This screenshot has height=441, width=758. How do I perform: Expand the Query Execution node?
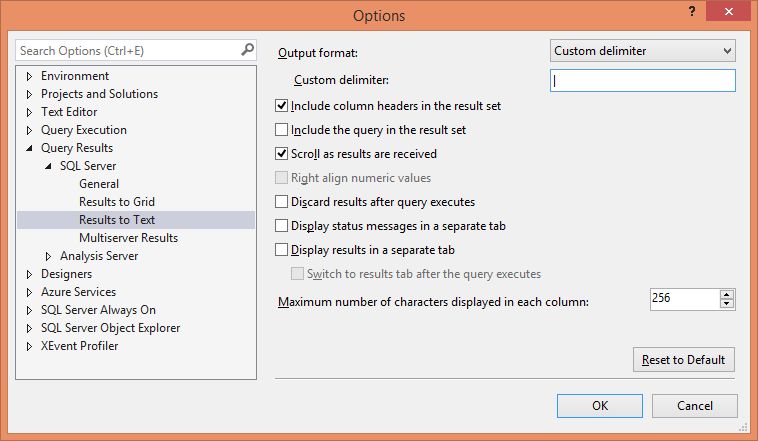[x=29, y=130]
